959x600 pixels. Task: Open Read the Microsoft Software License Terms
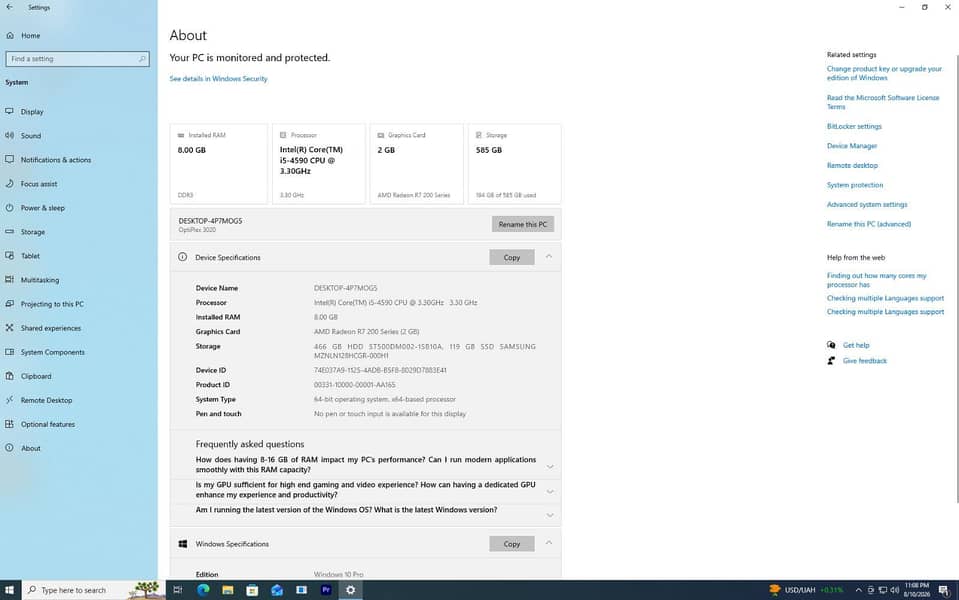point(883,102)
